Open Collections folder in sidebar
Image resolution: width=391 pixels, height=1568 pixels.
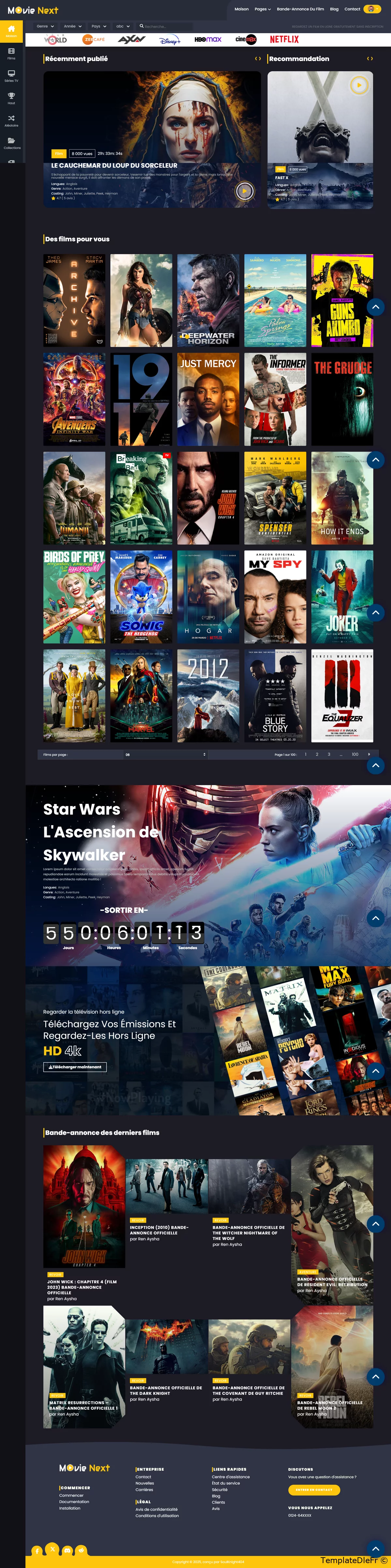click(11, 144)
